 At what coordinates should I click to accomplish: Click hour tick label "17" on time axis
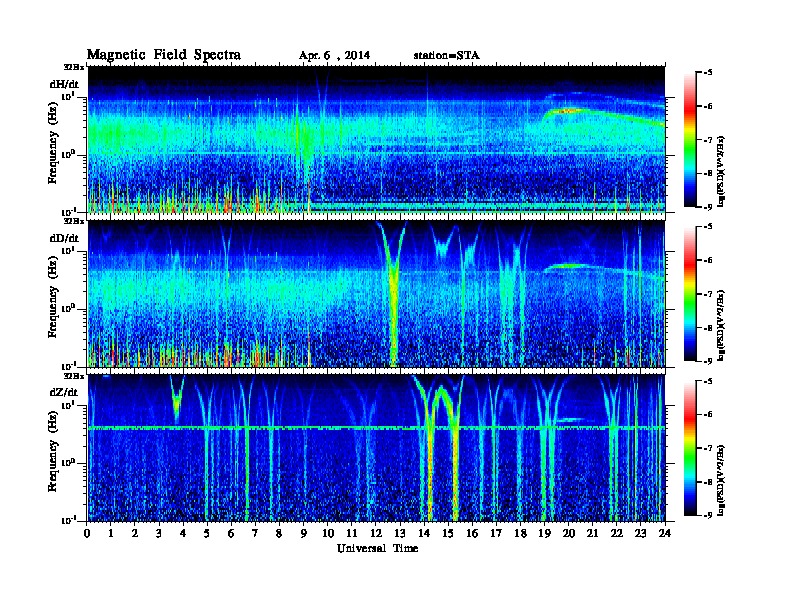[497, 533]
